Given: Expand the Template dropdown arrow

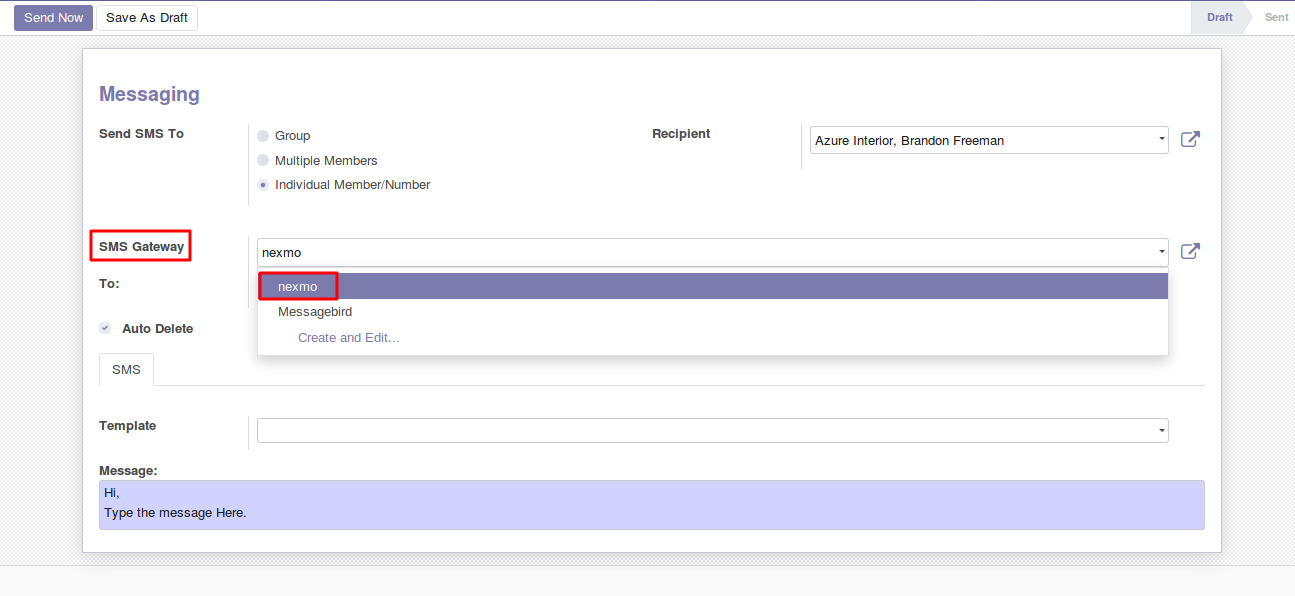Looking at the screenshot, I should (x=1161, y=431).
